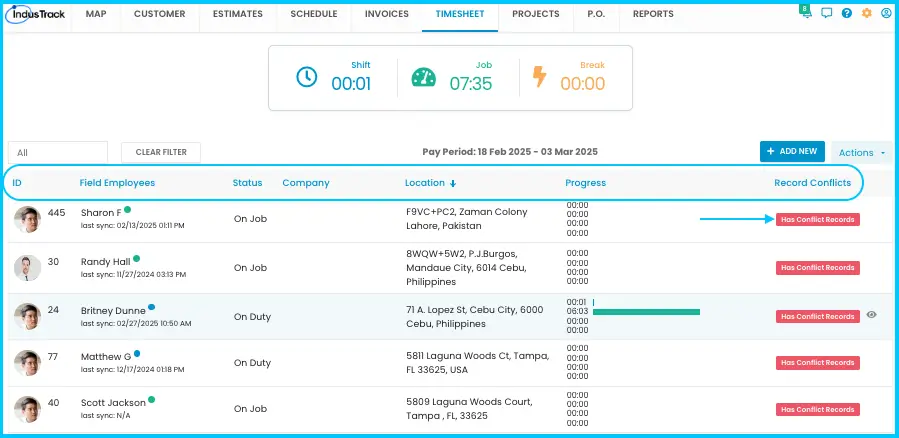Image resolution: width=899 pixels, height=438 pixels.
Task: Click Randy Hall's green status dot
Action: coord(136,258)
